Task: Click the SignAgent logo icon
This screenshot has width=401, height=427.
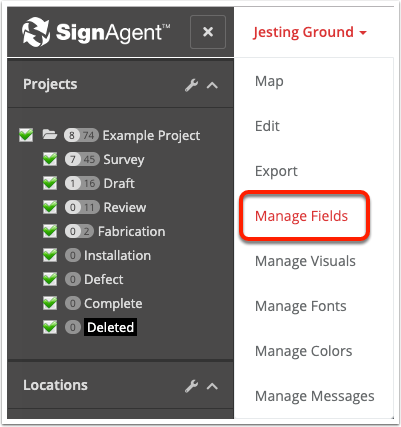Action: (x=36, y=32)
